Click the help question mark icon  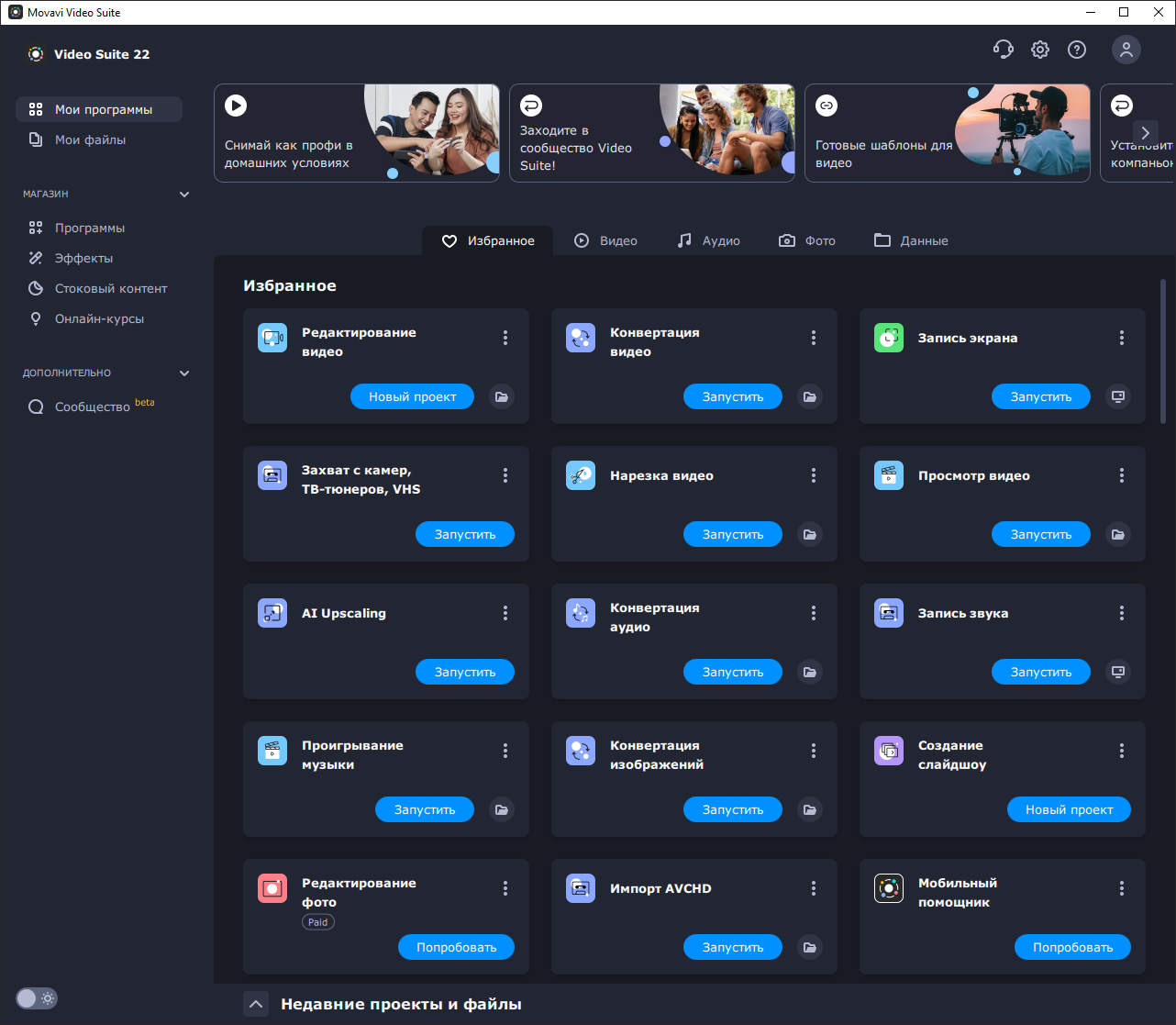coord(1077,50)
